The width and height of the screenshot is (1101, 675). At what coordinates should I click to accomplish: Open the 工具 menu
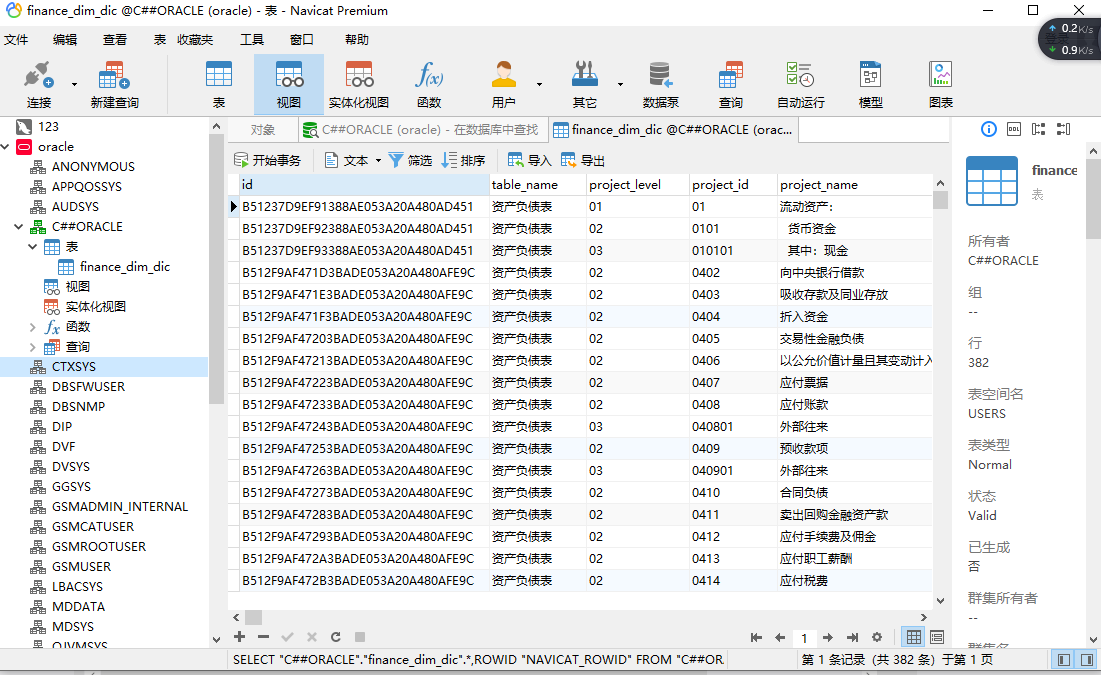coord(252,40)
